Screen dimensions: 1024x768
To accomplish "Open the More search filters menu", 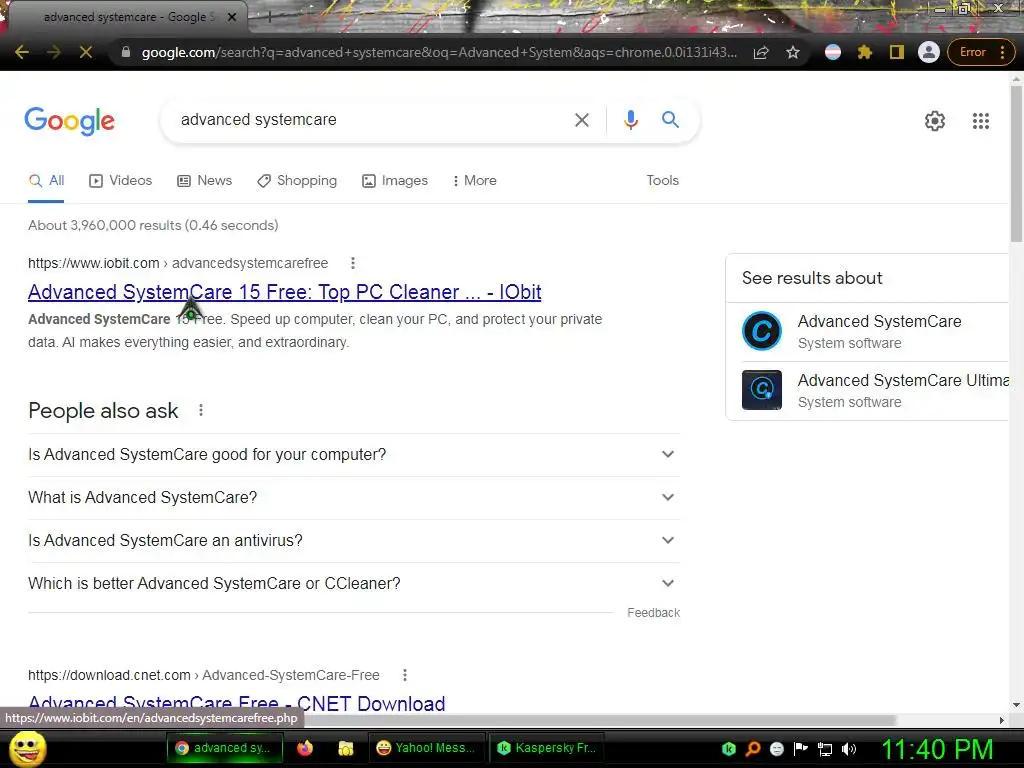I will [x=474, y=181].
